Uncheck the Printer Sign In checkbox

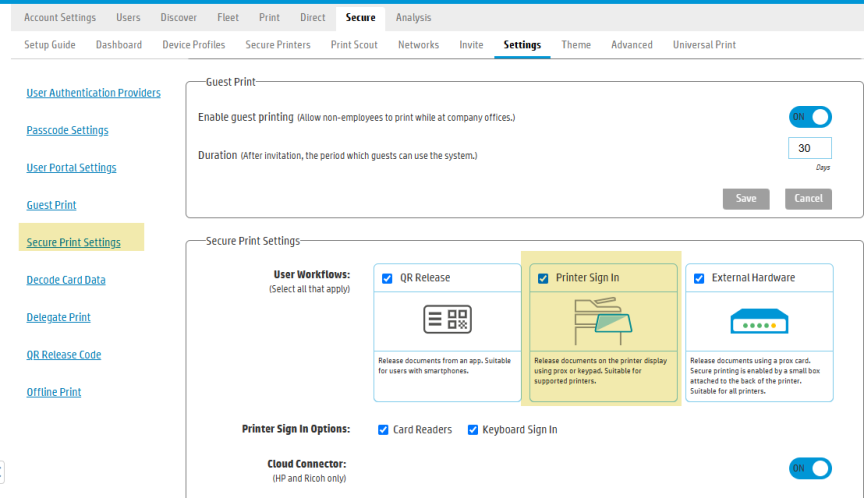click(x=543, y=279)
